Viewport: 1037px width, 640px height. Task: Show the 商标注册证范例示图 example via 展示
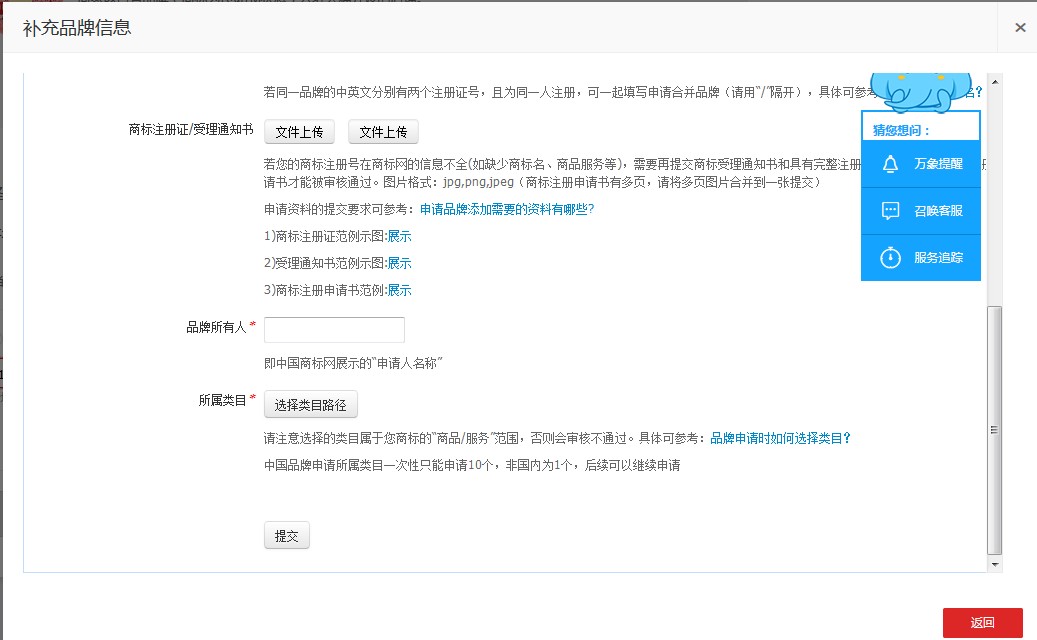pos(399,237)
